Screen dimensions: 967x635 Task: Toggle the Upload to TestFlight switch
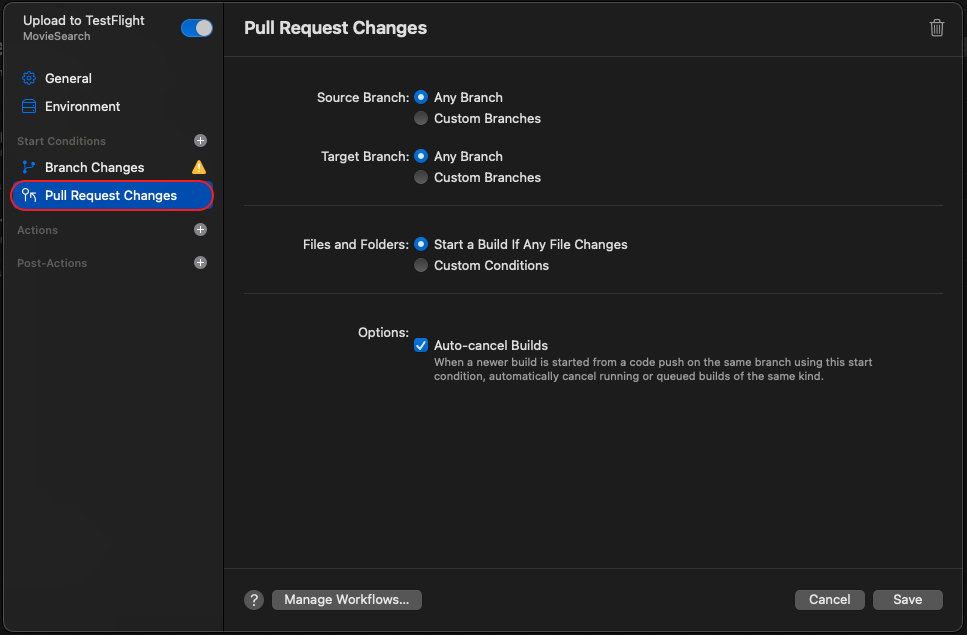(197, 28)
